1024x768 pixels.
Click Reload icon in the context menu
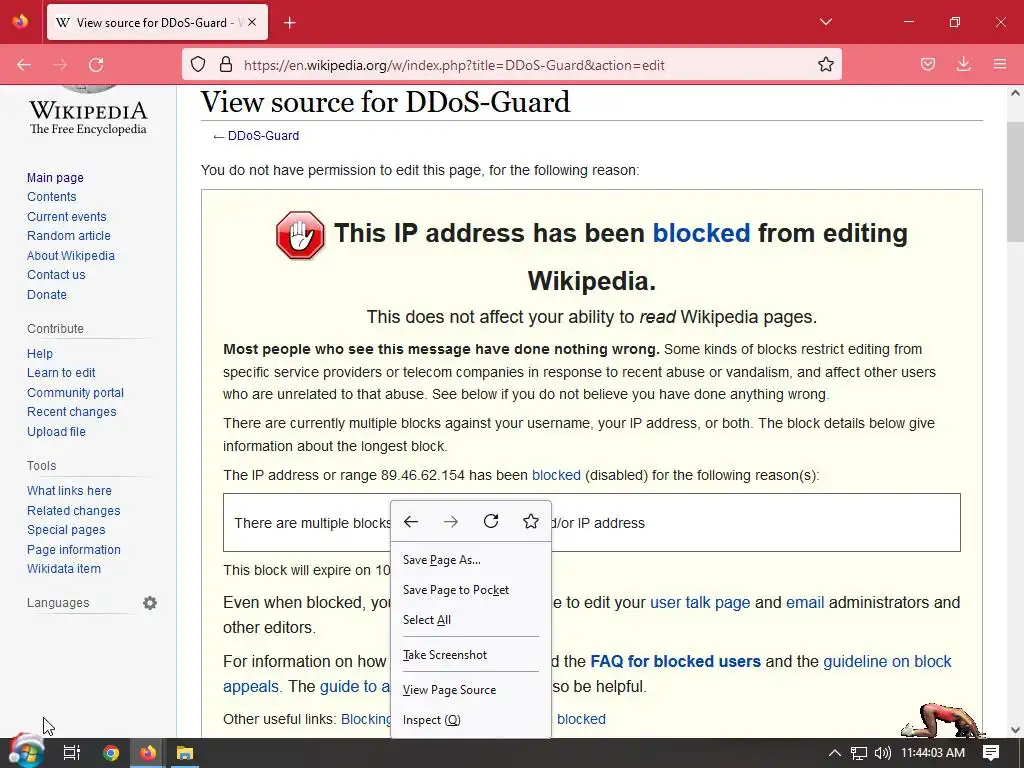tap(491, 521)
